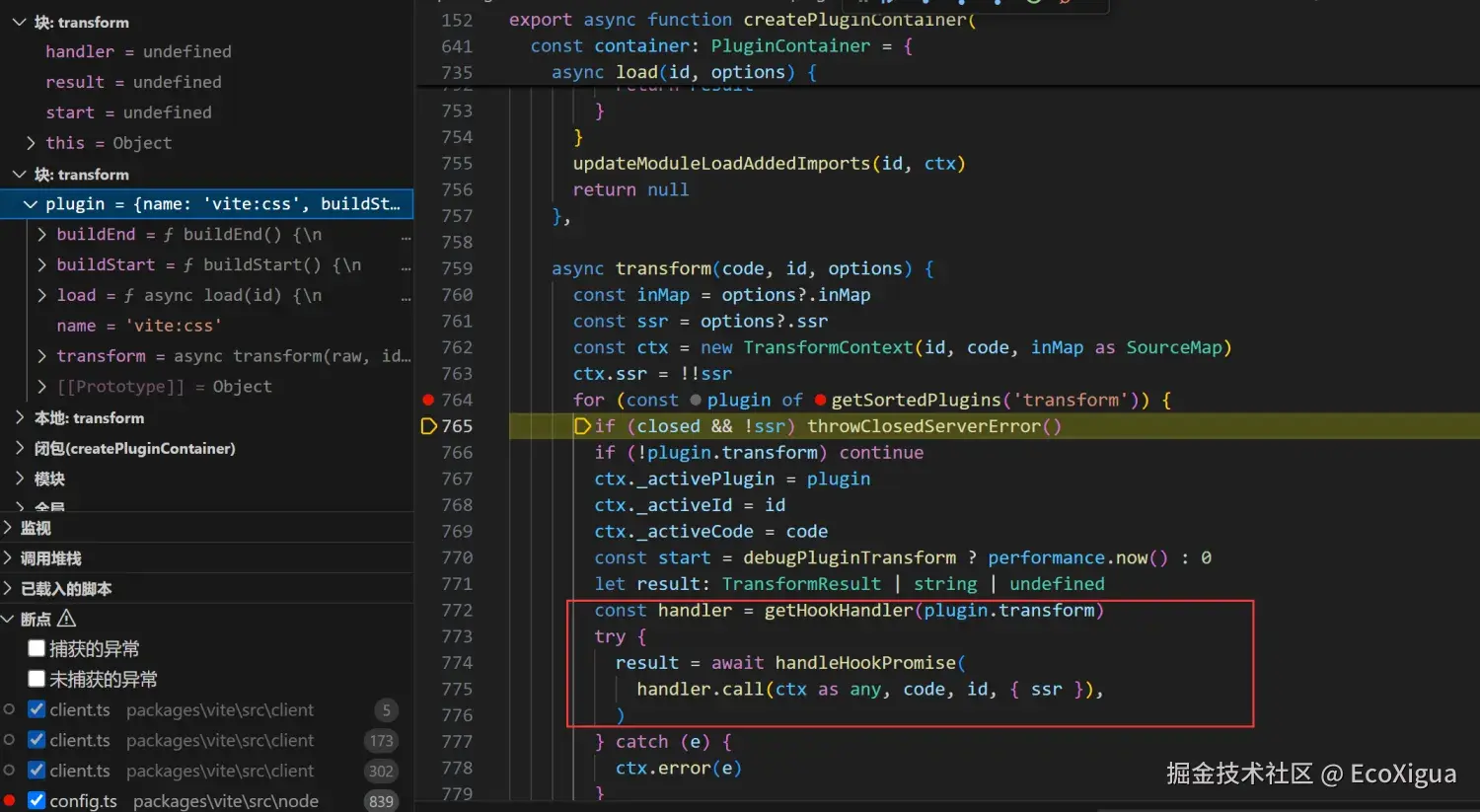Toggle the red inline breakpoint before getSortedPlugins
This screenshot has width=1480, height=812.
[x=820, y=400]
